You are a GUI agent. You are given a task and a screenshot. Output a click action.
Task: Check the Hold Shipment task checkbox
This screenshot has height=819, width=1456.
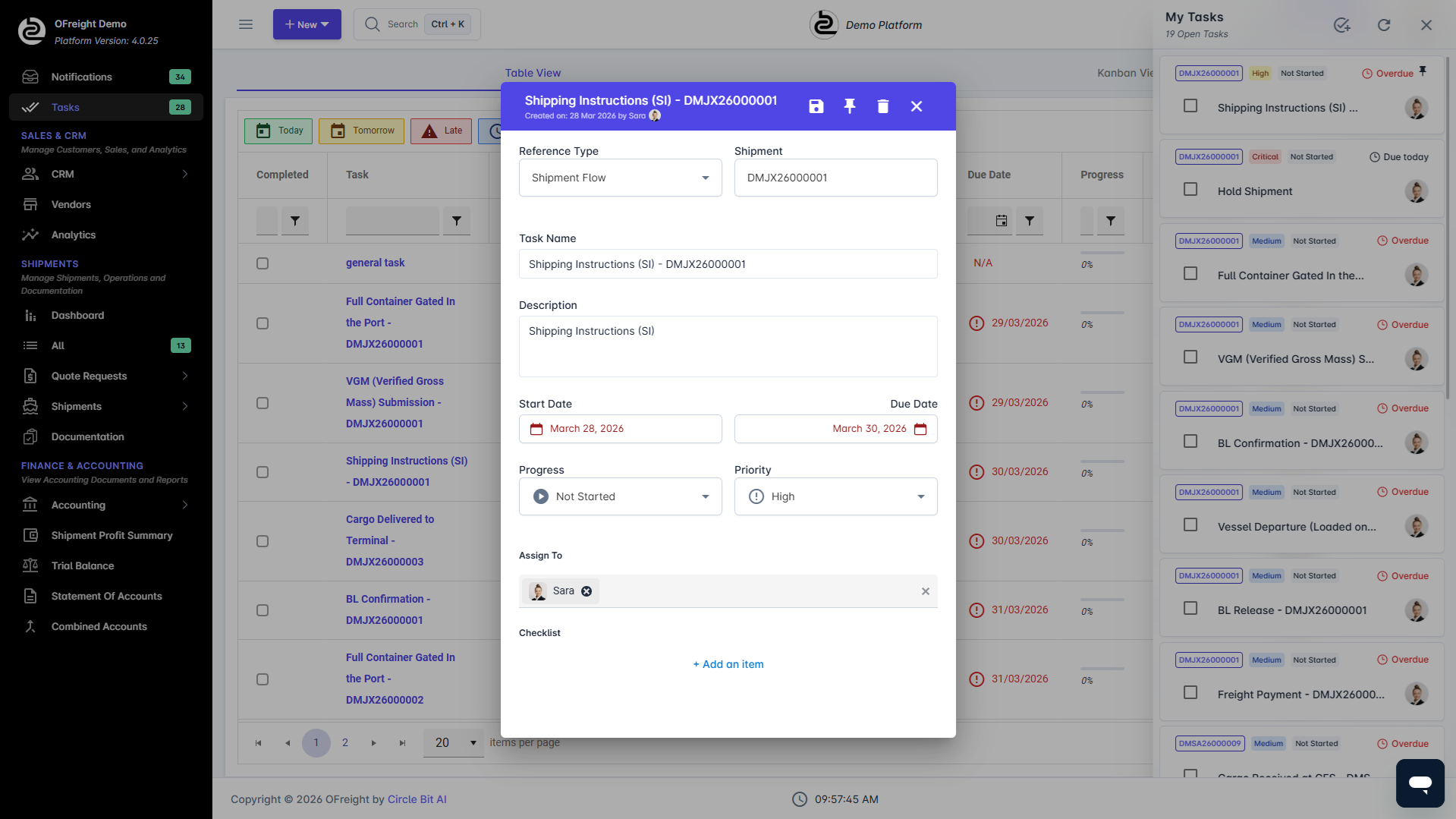1190,189
